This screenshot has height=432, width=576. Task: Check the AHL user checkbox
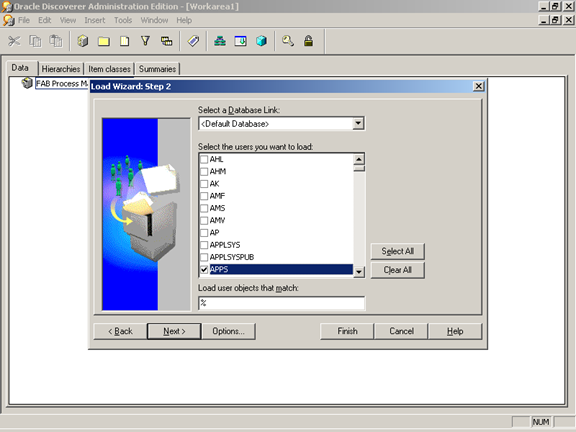[204, 159]
